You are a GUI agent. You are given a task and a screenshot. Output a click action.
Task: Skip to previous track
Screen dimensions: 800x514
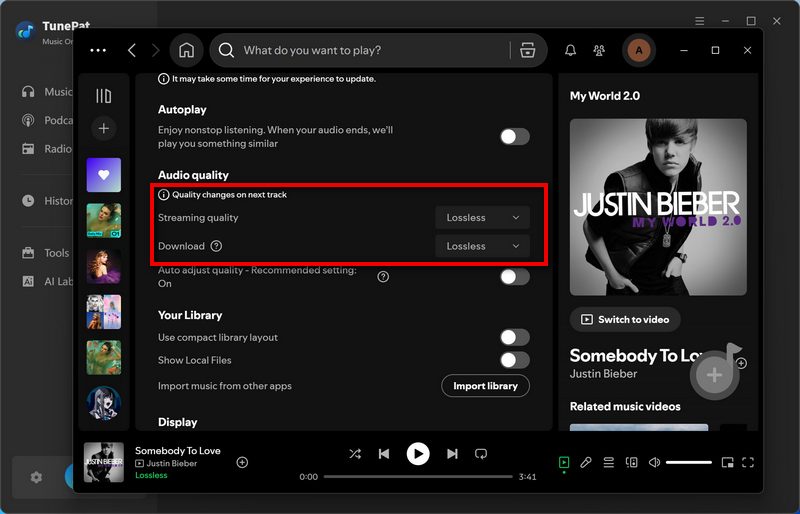[x=384, y=454]
